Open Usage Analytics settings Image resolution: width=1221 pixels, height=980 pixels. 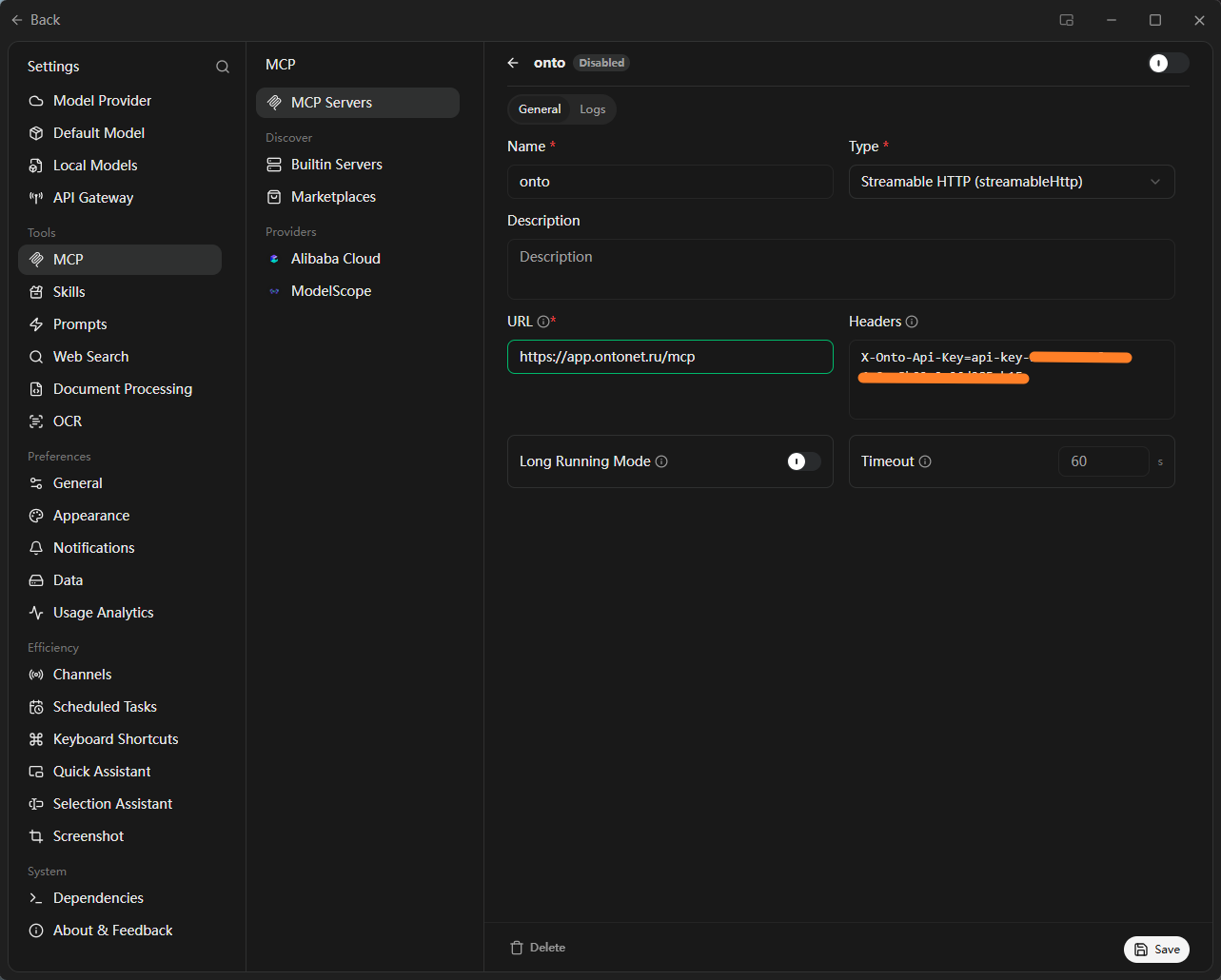[120, 613]
